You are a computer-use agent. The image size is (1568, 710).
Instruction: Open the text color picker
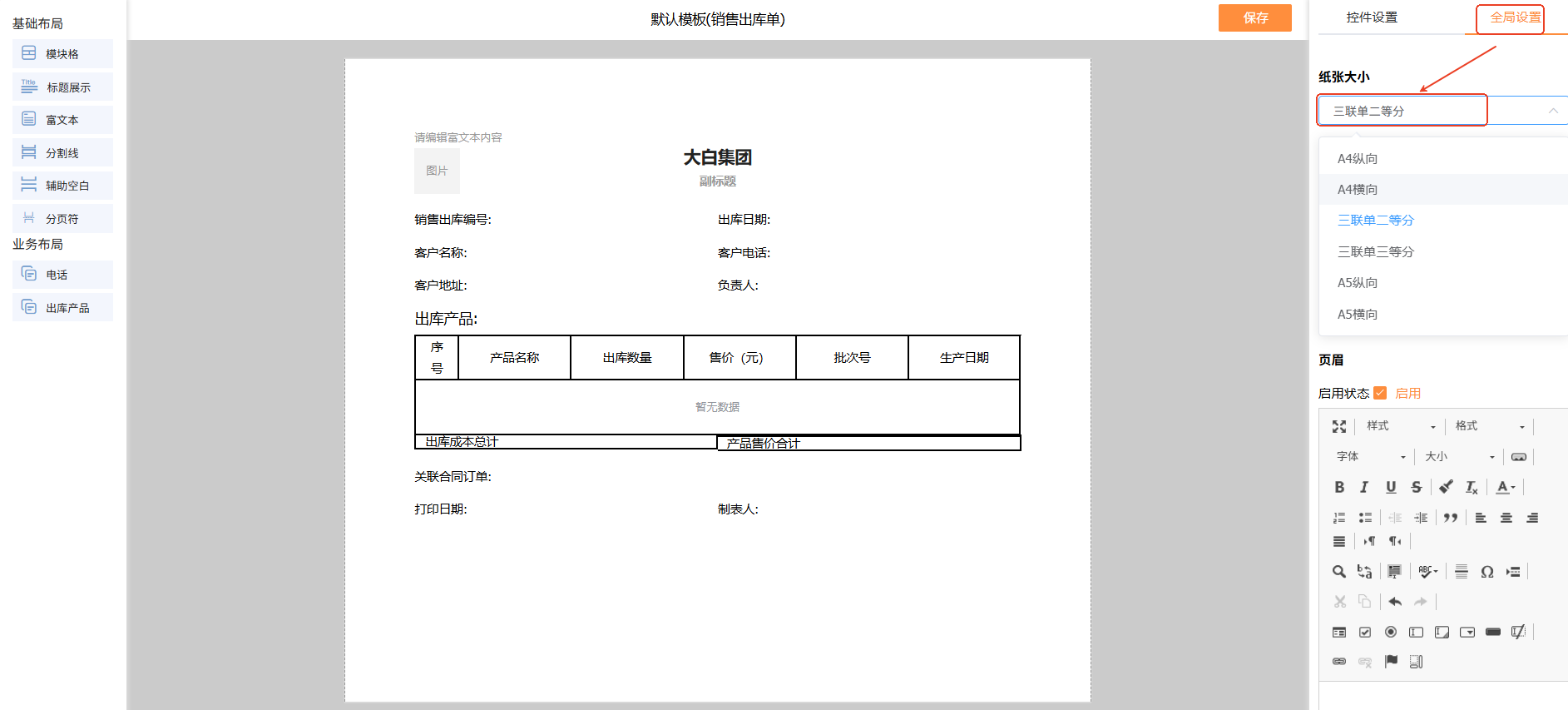[x=1505, y=488]
